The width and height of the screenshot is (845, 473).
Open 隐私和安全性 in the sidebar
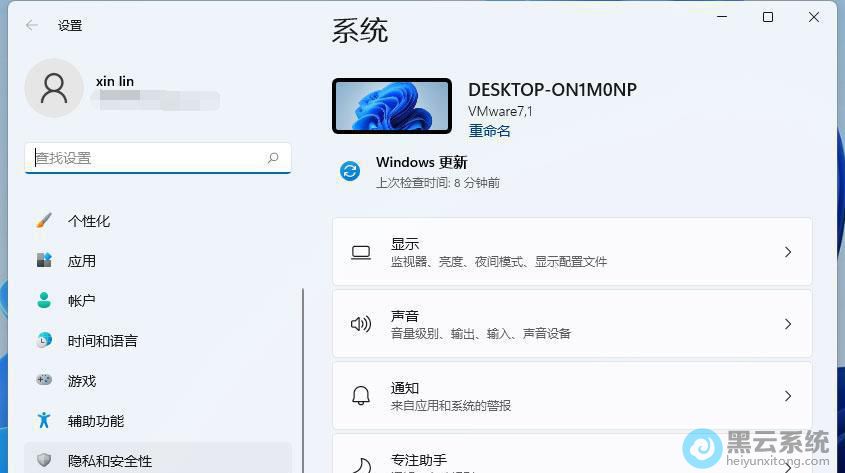110,460
